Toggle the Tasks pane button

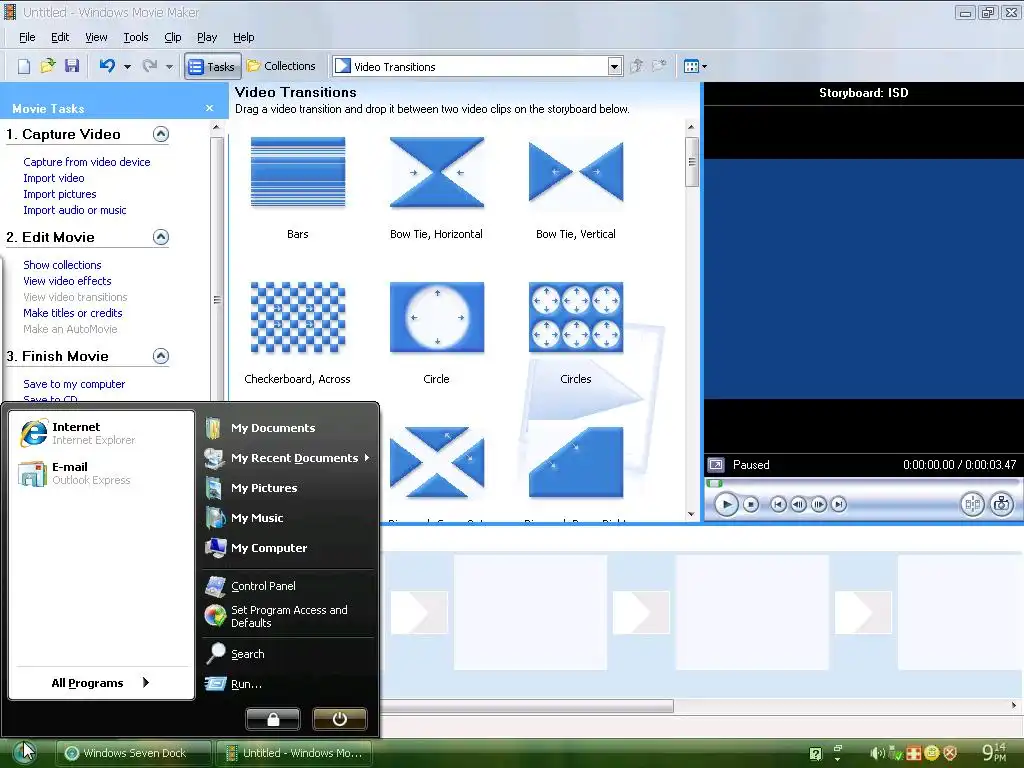[212, 67]
